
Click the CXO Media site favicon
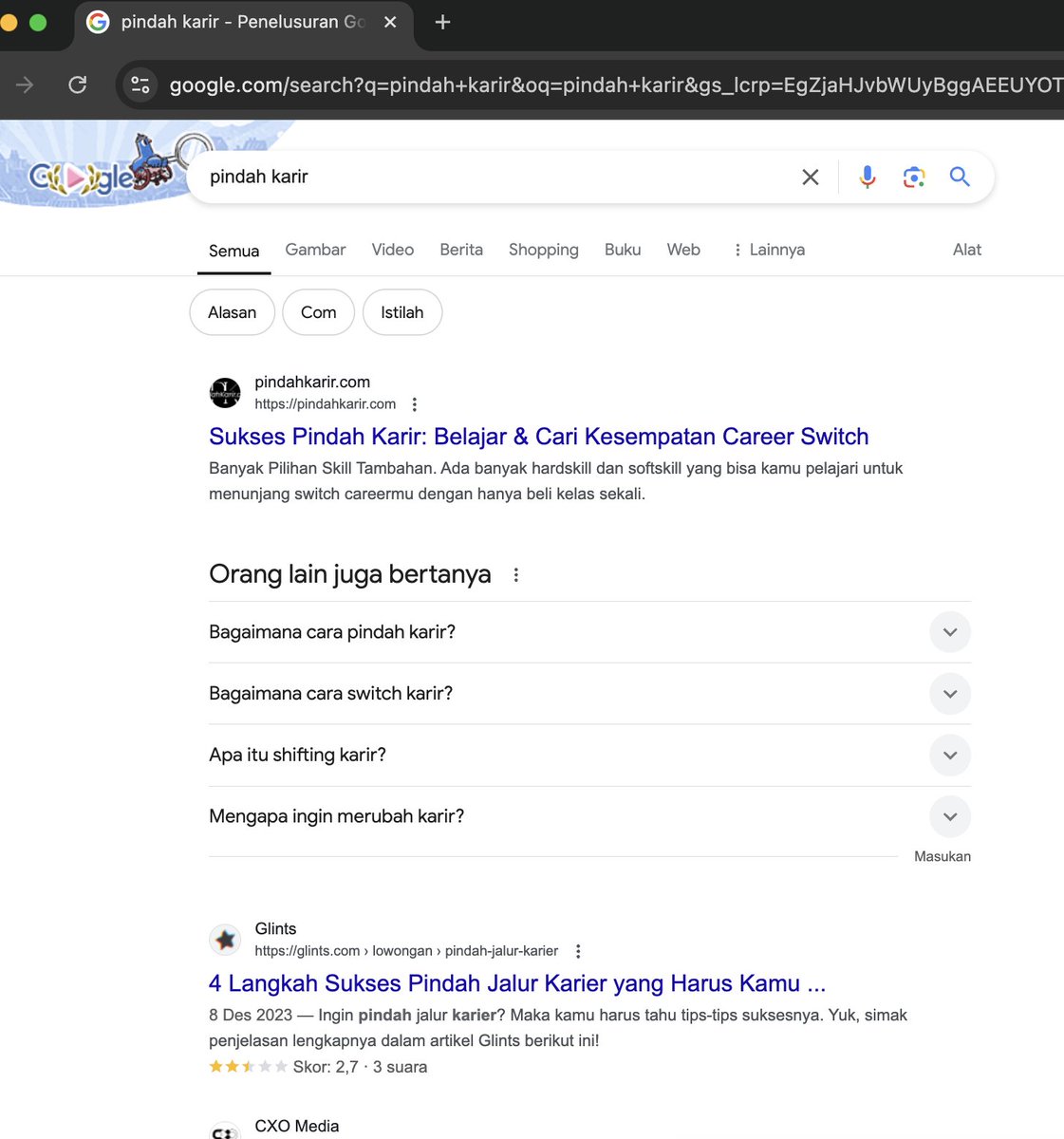click(225, 1130)
